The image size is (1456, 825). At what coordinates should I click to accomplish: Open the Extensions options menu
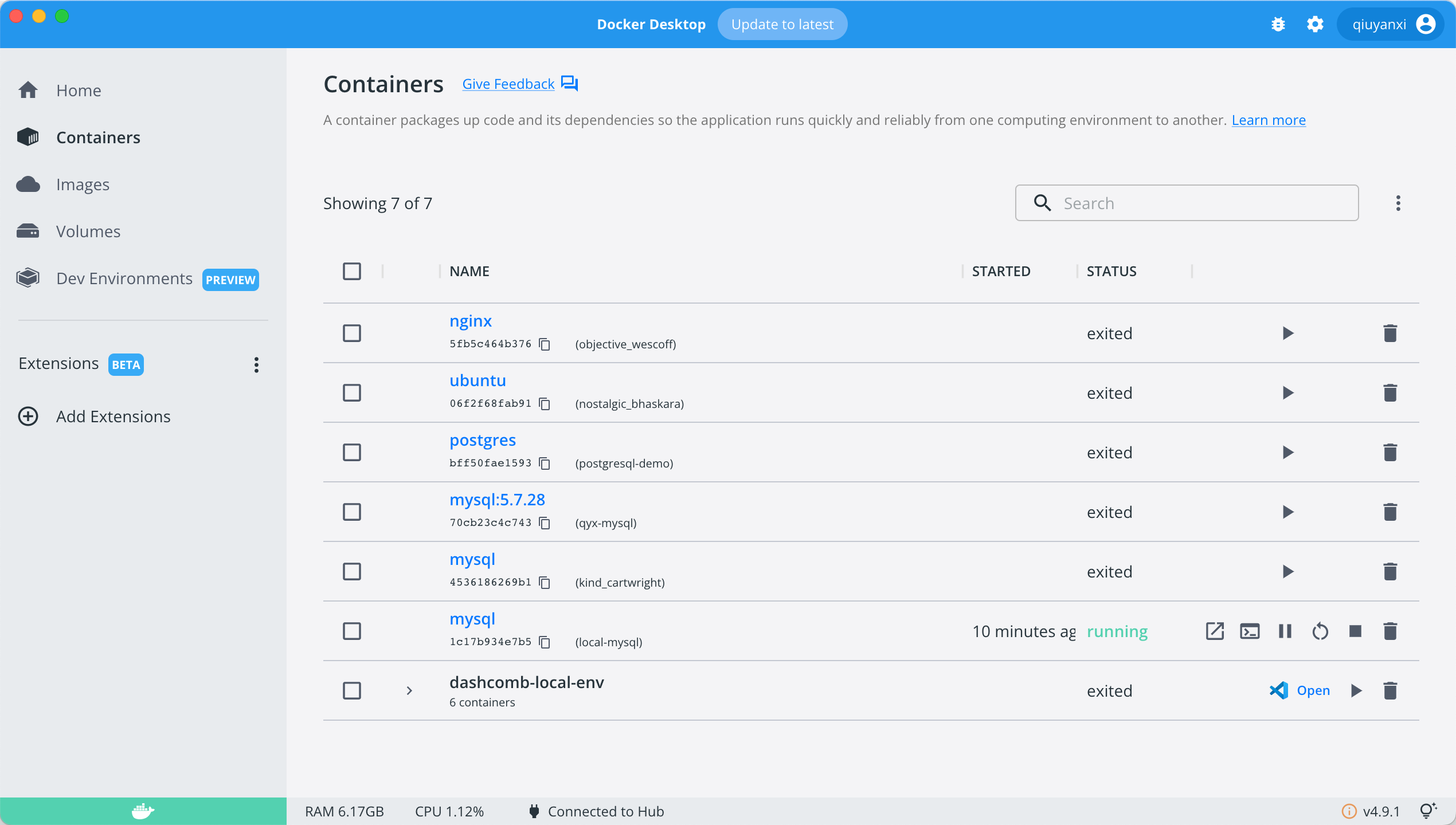[x=256, y=365]
